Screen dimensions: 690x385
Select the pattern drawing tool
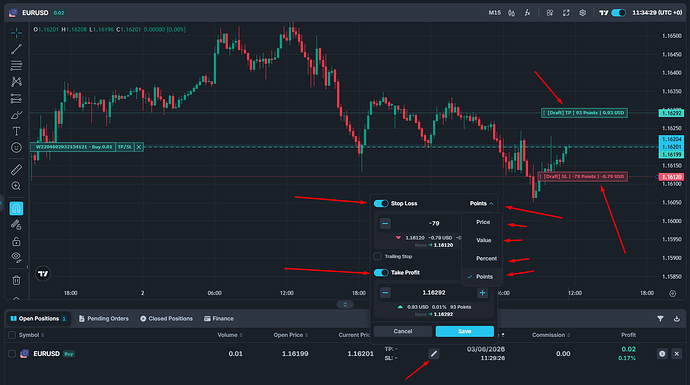pyautogui.click(x=16, y=82)
